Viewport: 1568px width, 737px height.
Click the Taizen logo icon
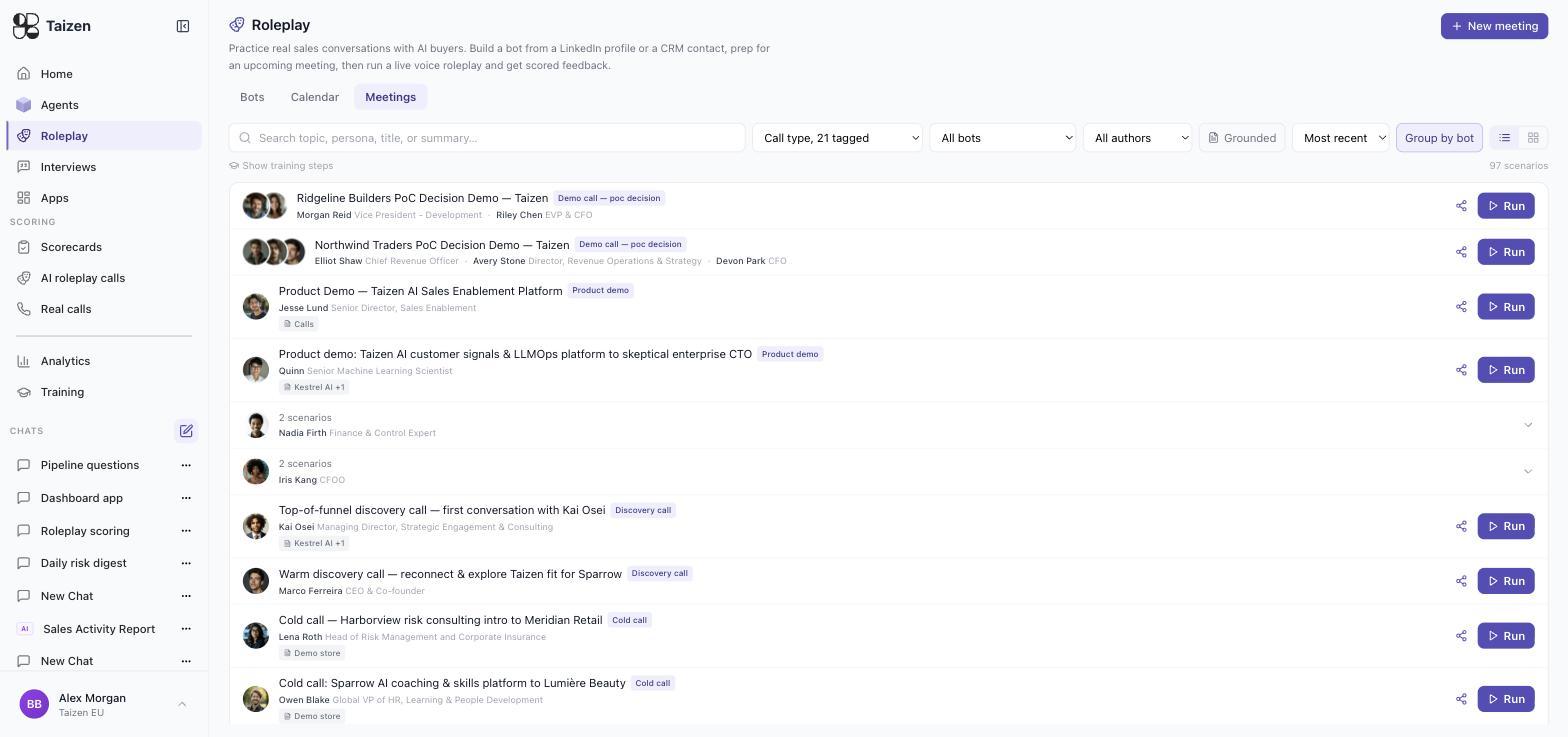tap(25, 26)
